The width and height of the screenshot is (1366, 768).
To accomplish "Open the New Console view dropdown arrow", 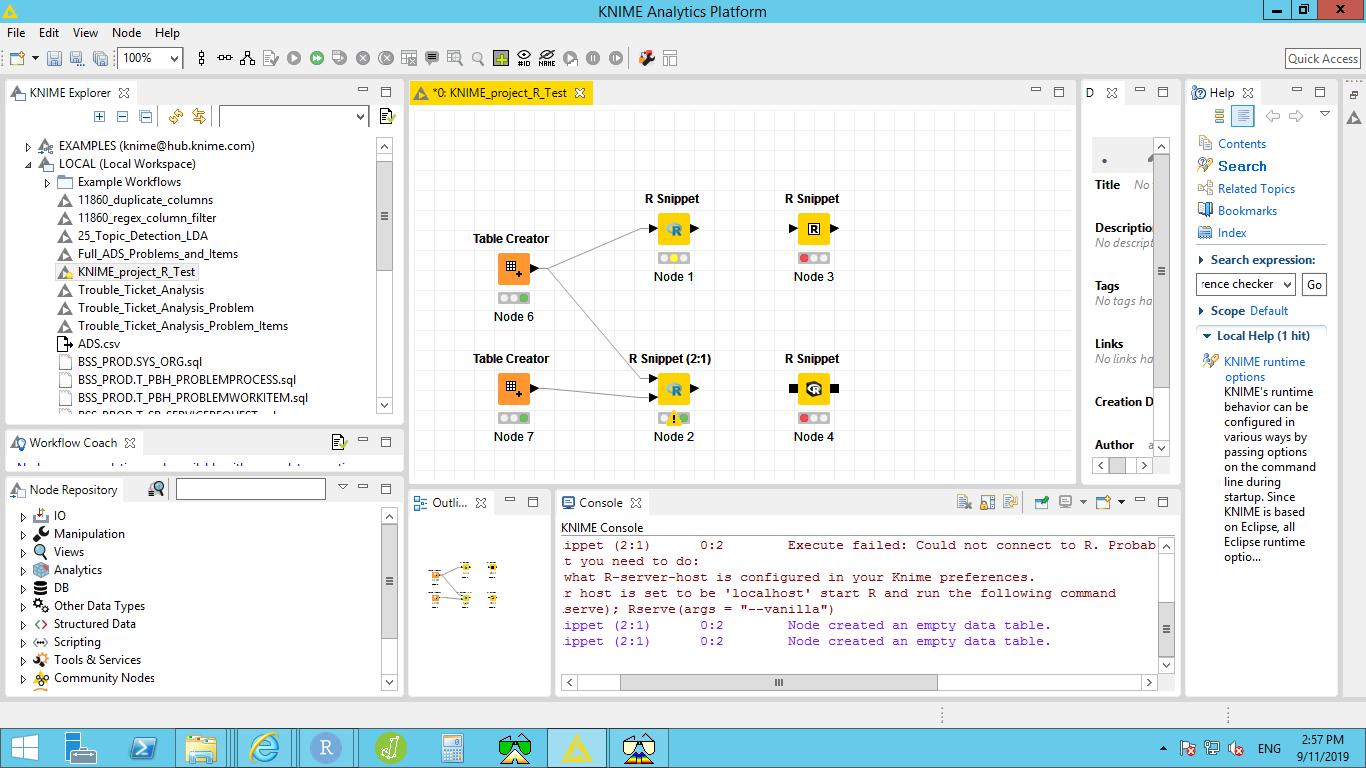I will point(1122,502).
